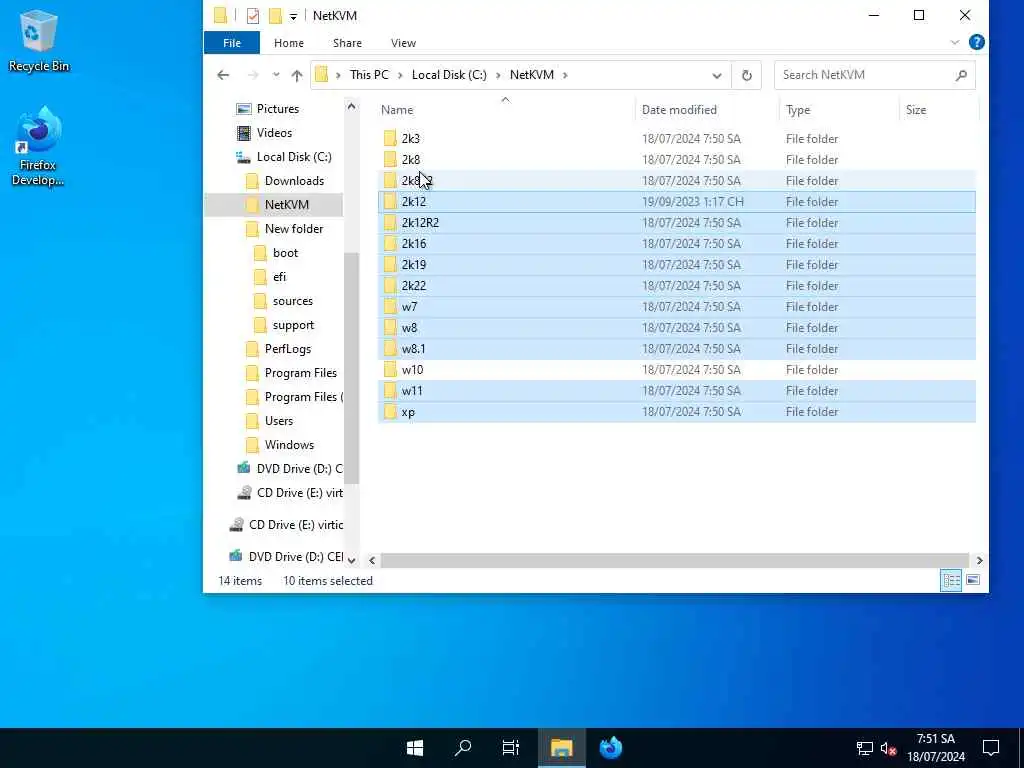Click Local Disk (C:) in breadcrumb
Screen dimensions: 1024x768
(x=449, y=75)
